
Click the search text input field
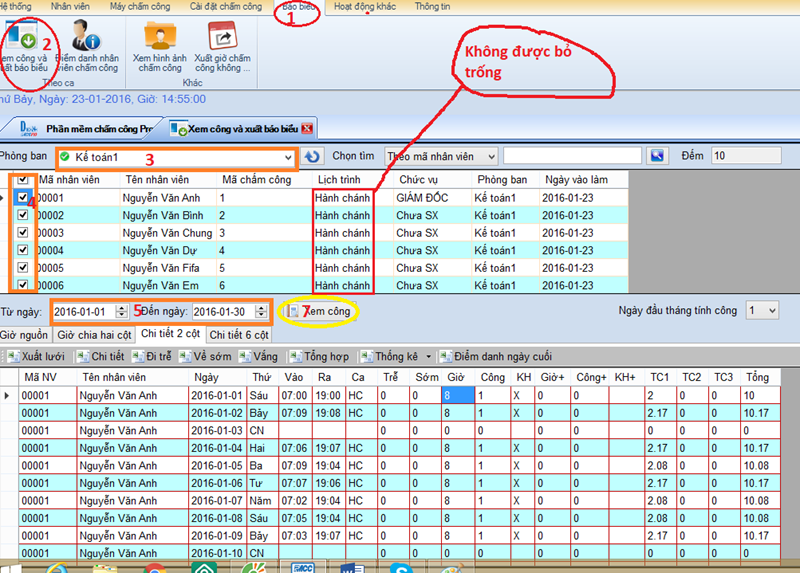point(572,156)
